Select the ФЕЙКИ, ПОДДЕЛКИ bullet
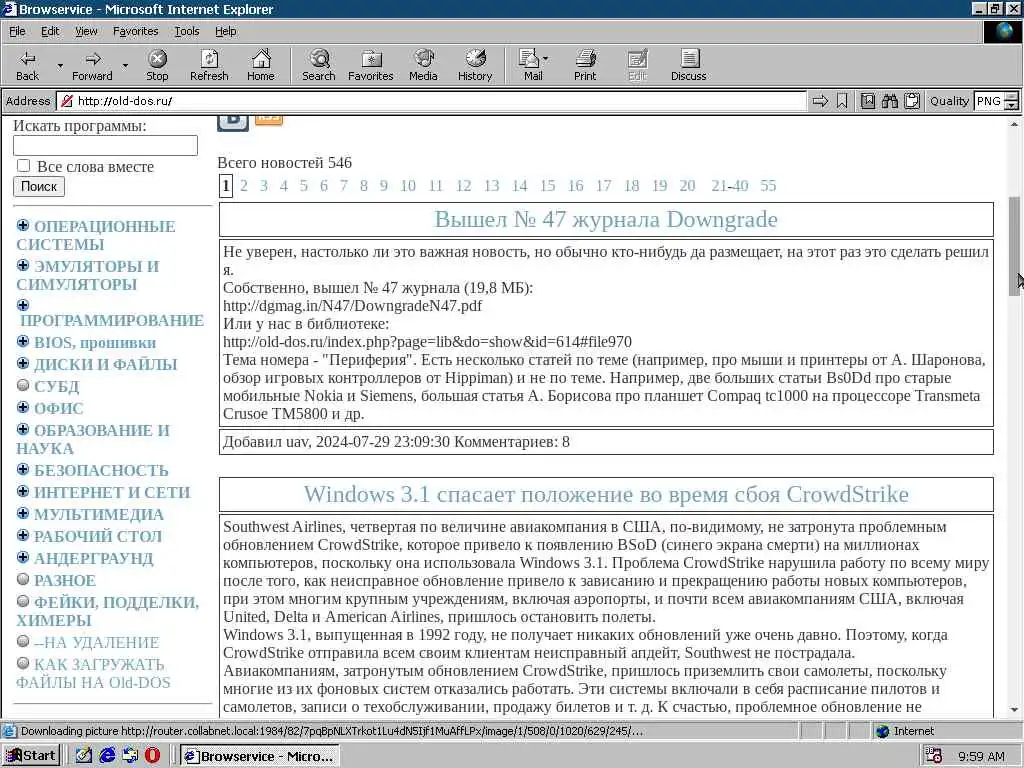 click(23, 601)
